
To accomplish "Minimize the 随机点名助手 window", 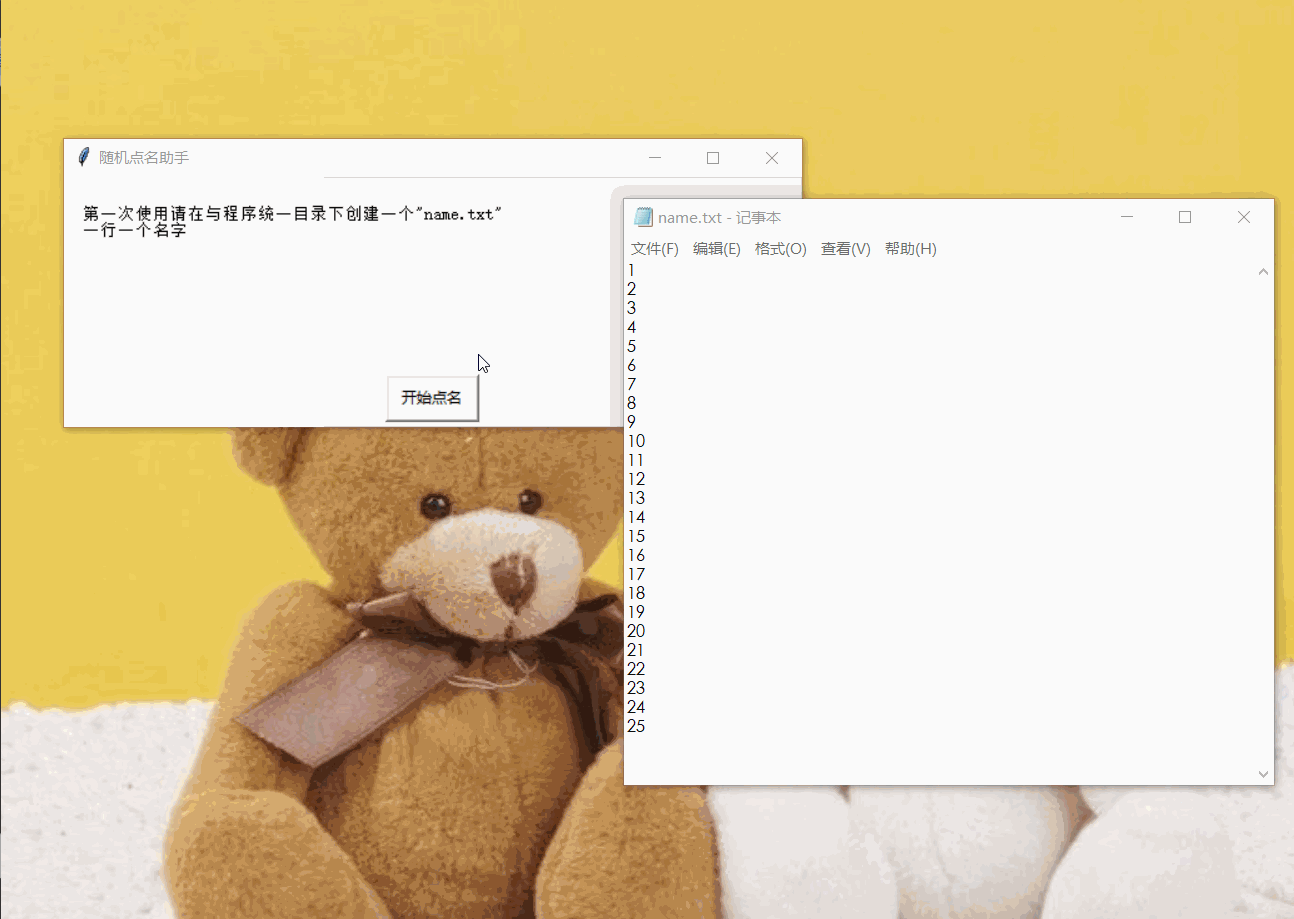I will click(x=655, y=158).
